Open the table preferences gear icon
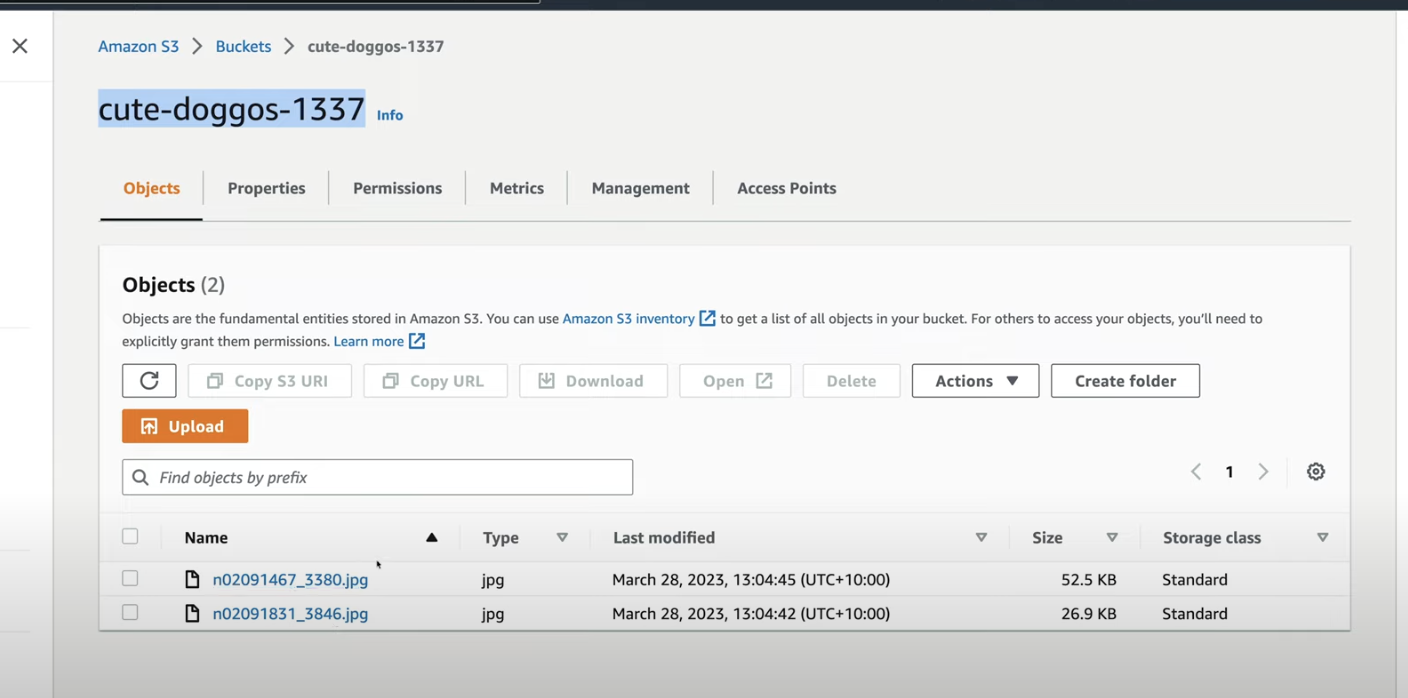Image resolution: width=1408 pixels, height=698 pixels. 1316,472
